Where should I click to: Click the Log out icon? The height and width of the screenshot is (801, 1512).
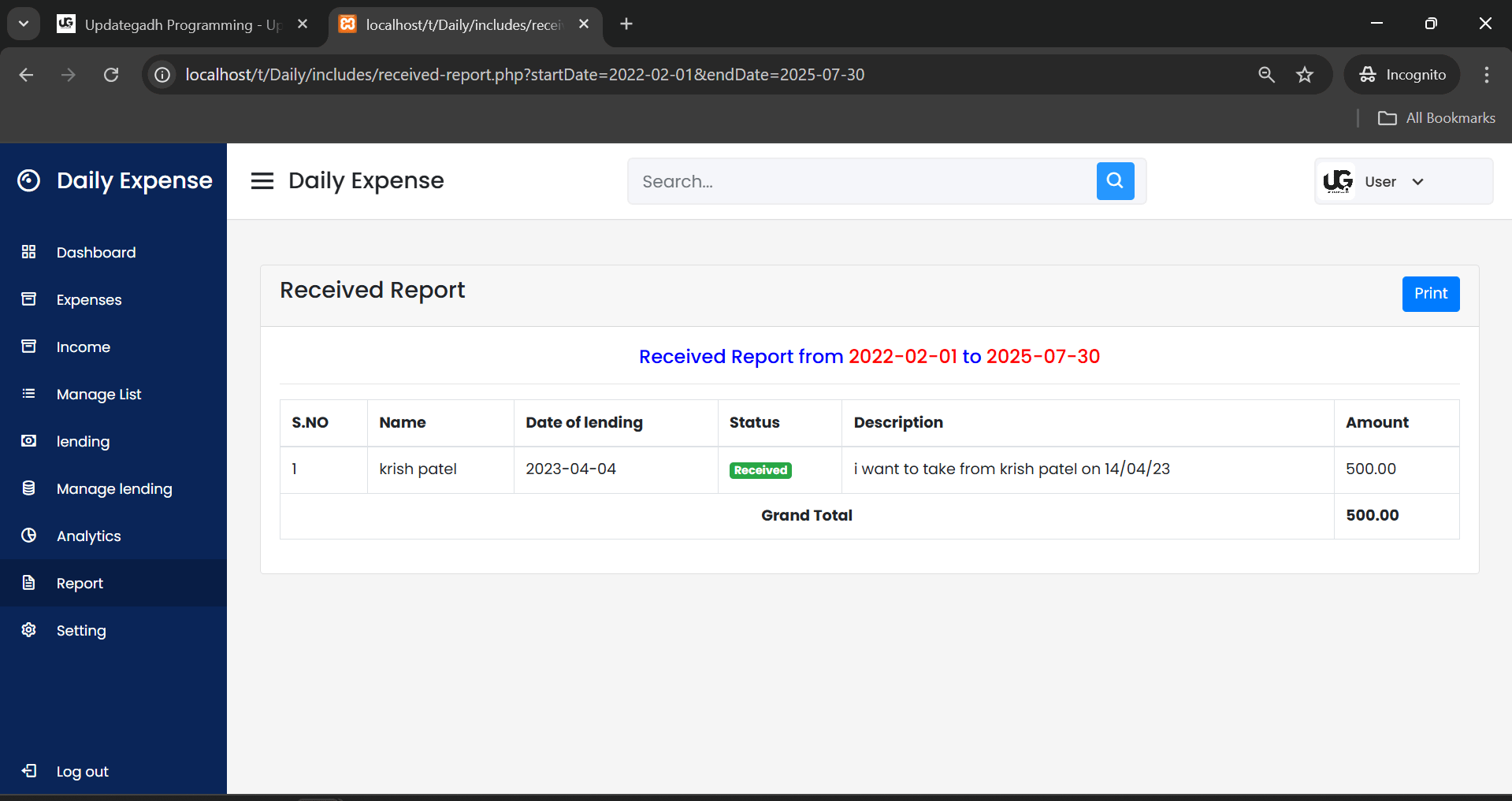[29, 771]
